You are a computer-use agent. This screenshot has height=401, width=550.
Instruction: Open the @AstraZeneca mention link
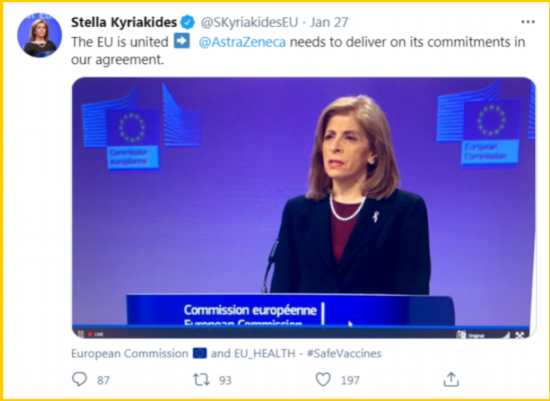pos(242,42)
